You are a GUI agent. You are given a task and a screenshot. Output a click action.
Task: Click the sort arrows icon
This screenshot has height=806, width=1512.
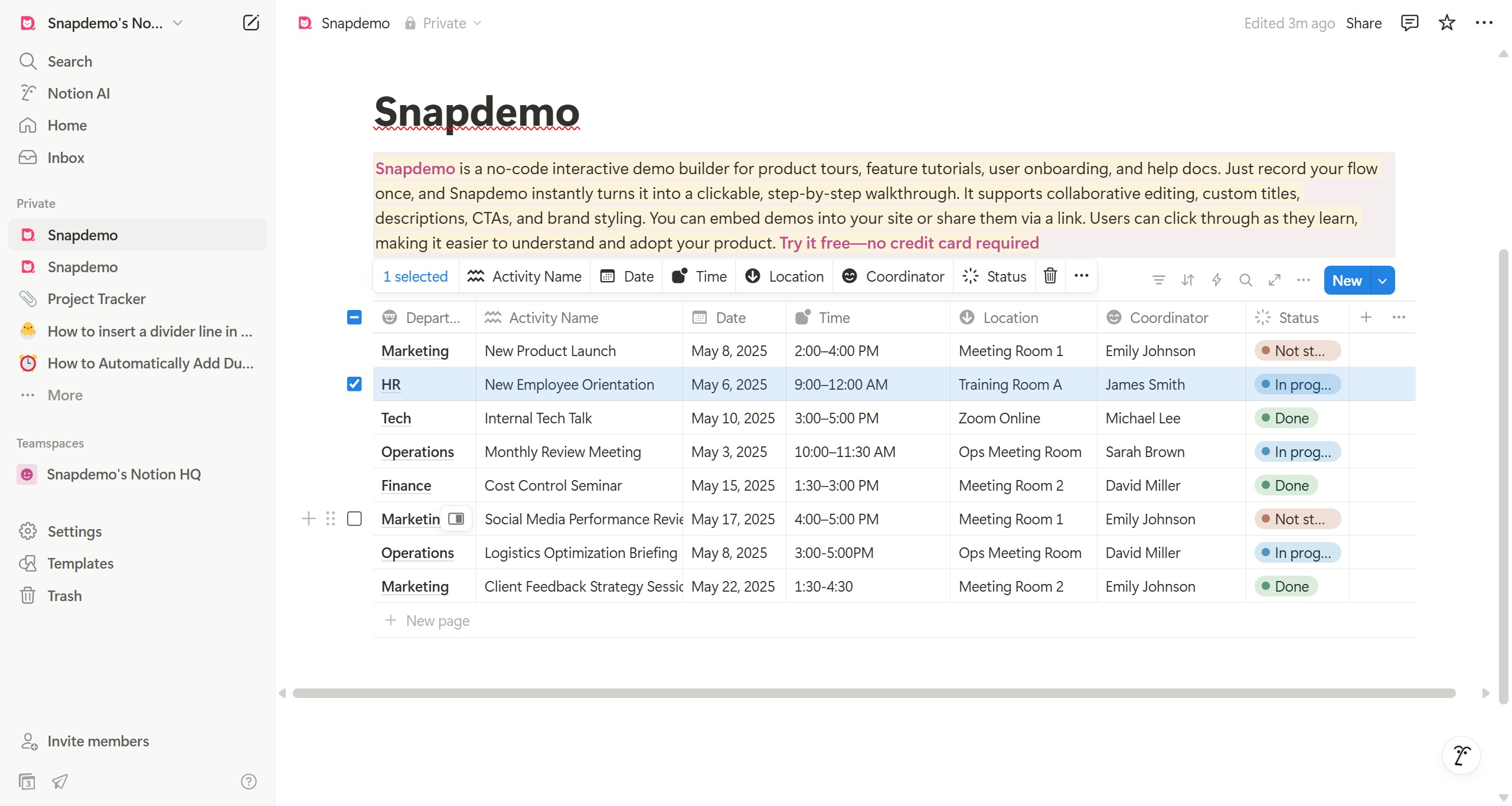pos(1187,280)
